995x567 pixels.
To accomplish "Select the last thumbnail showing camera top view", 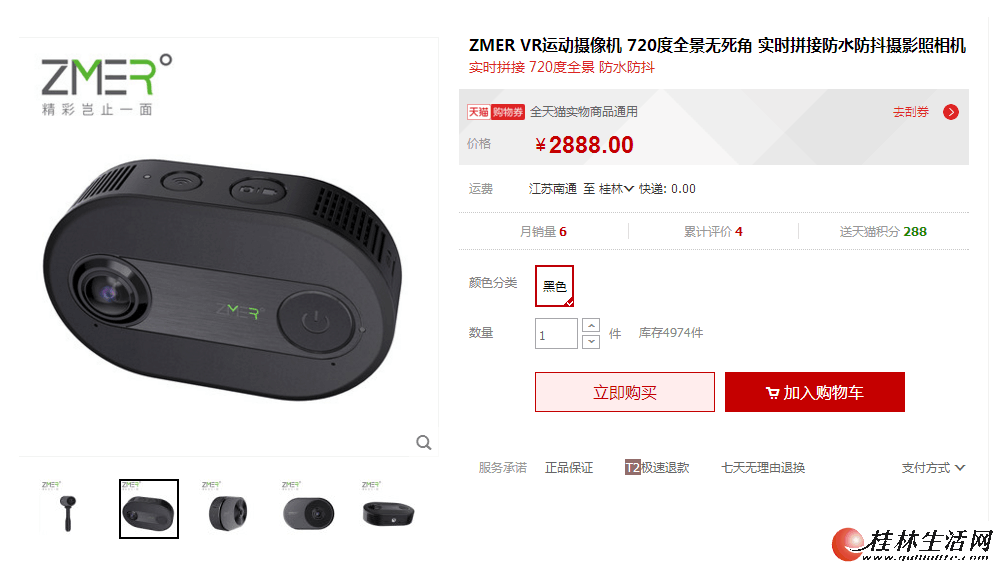I will pos(388,509).
